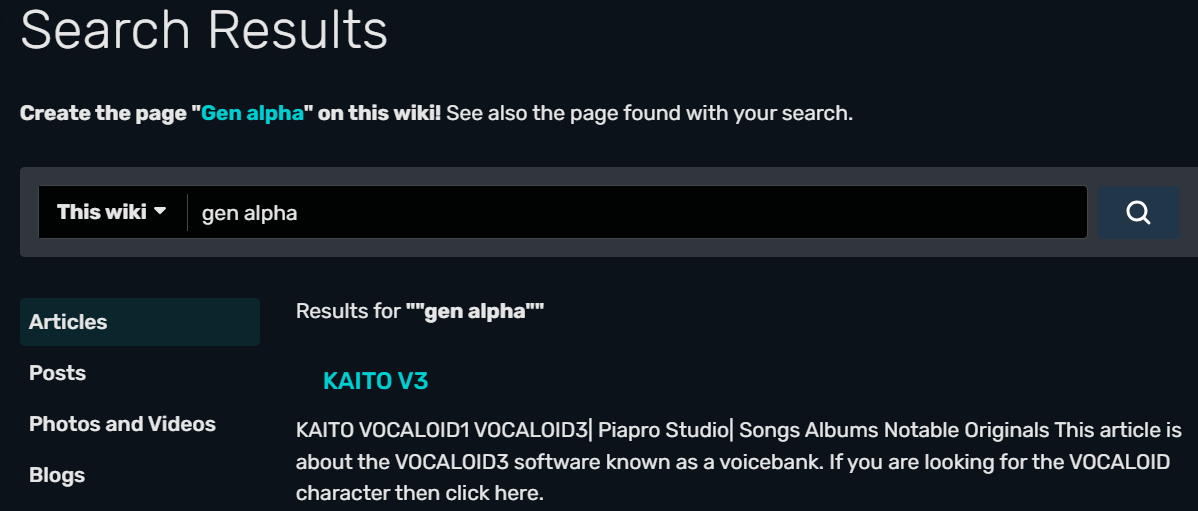
Task: Click the Results for gen alpha text
Action: tap(419, 311)
